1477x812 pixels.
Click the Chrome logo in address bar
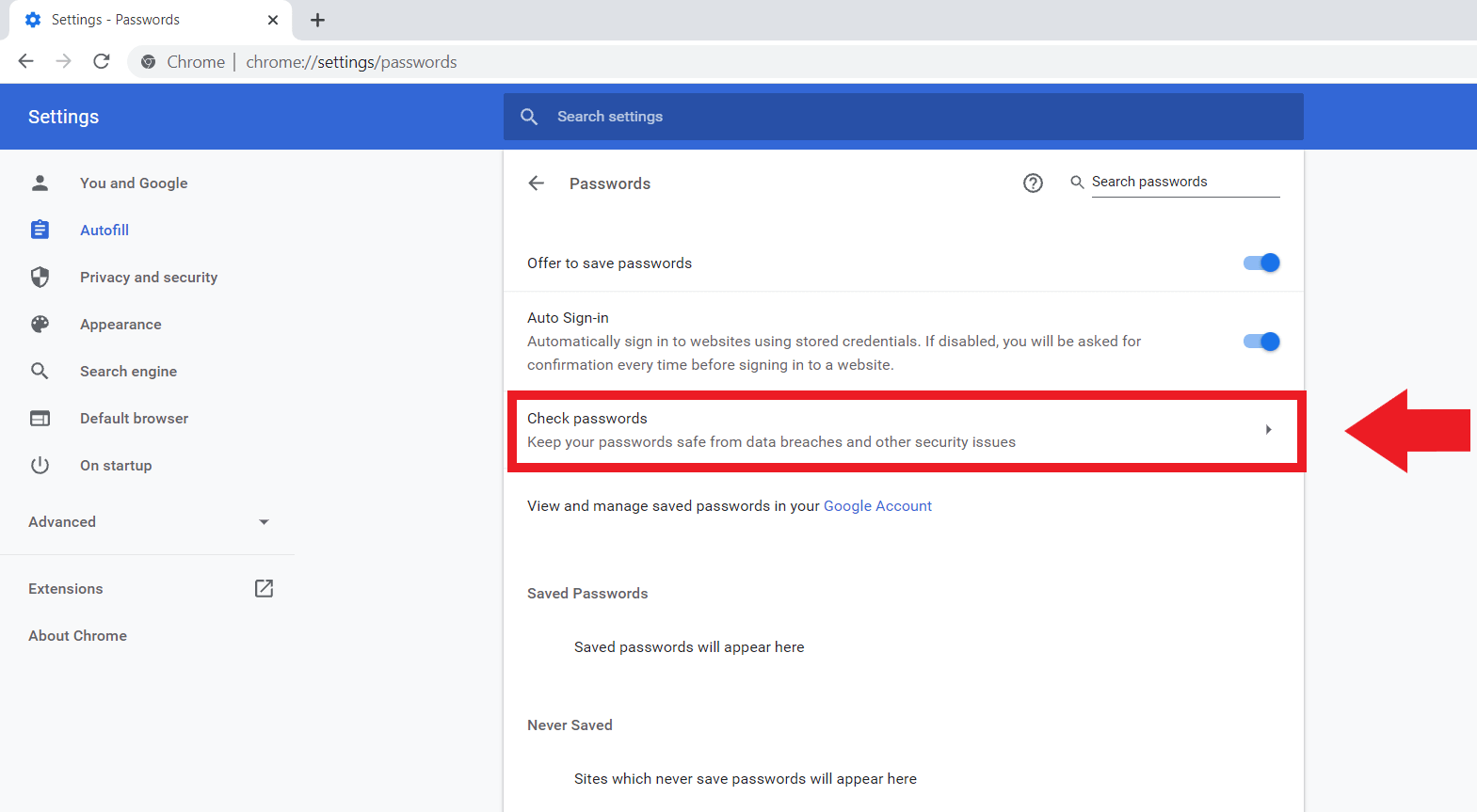point(148,62)
